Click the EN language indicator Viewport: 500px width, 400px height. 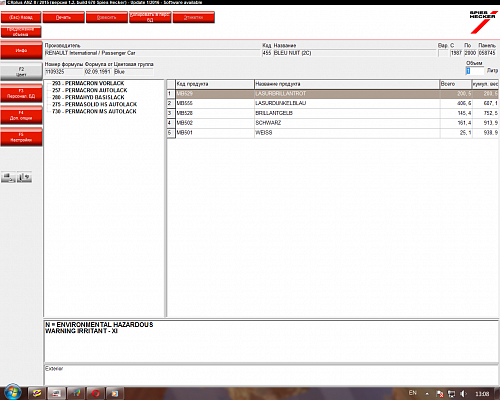tap(413, 393)
